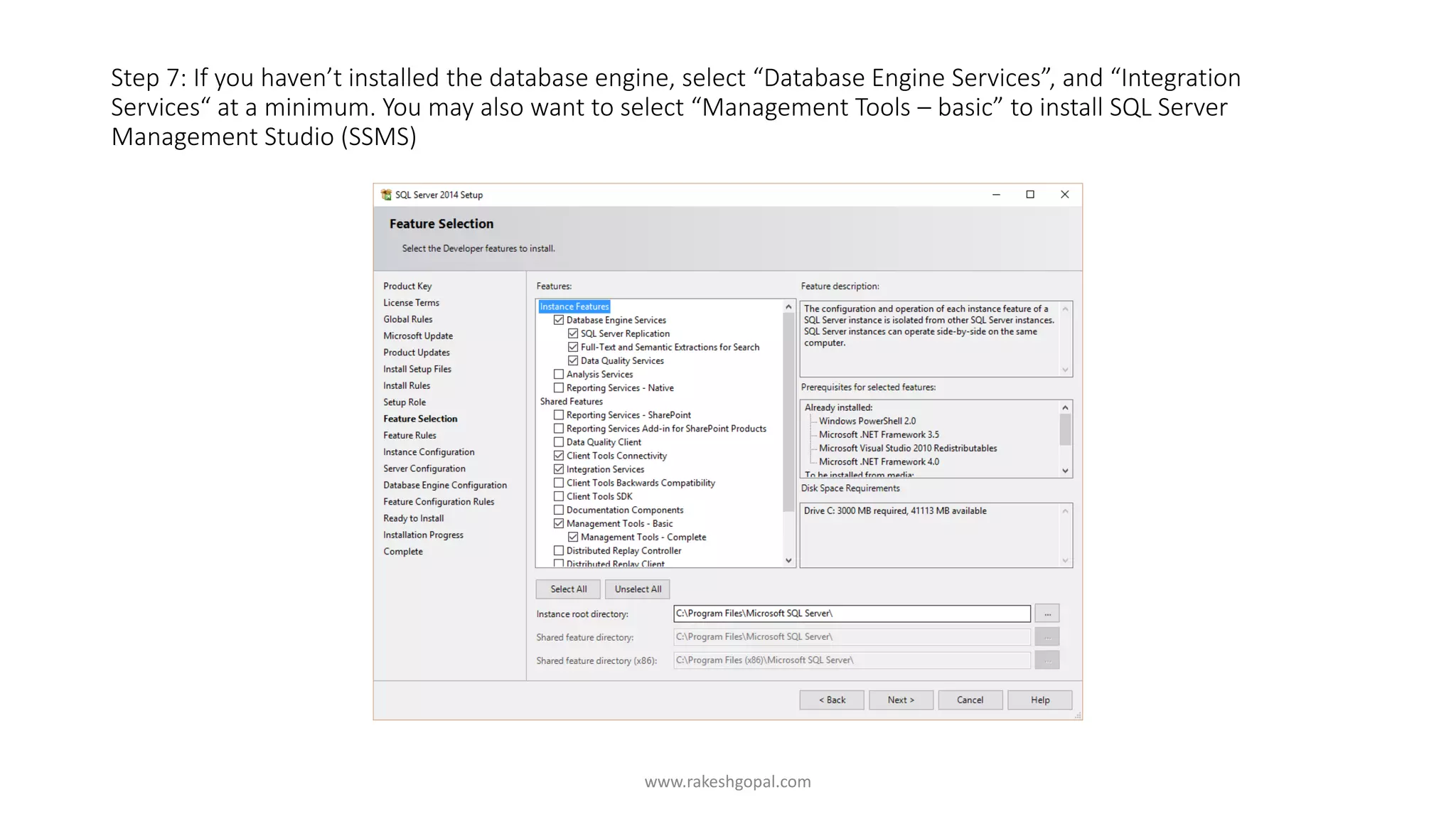Click Select All button
Image resolution: width=1456 pixels, height=819 pixels.
tap(568, 589)
